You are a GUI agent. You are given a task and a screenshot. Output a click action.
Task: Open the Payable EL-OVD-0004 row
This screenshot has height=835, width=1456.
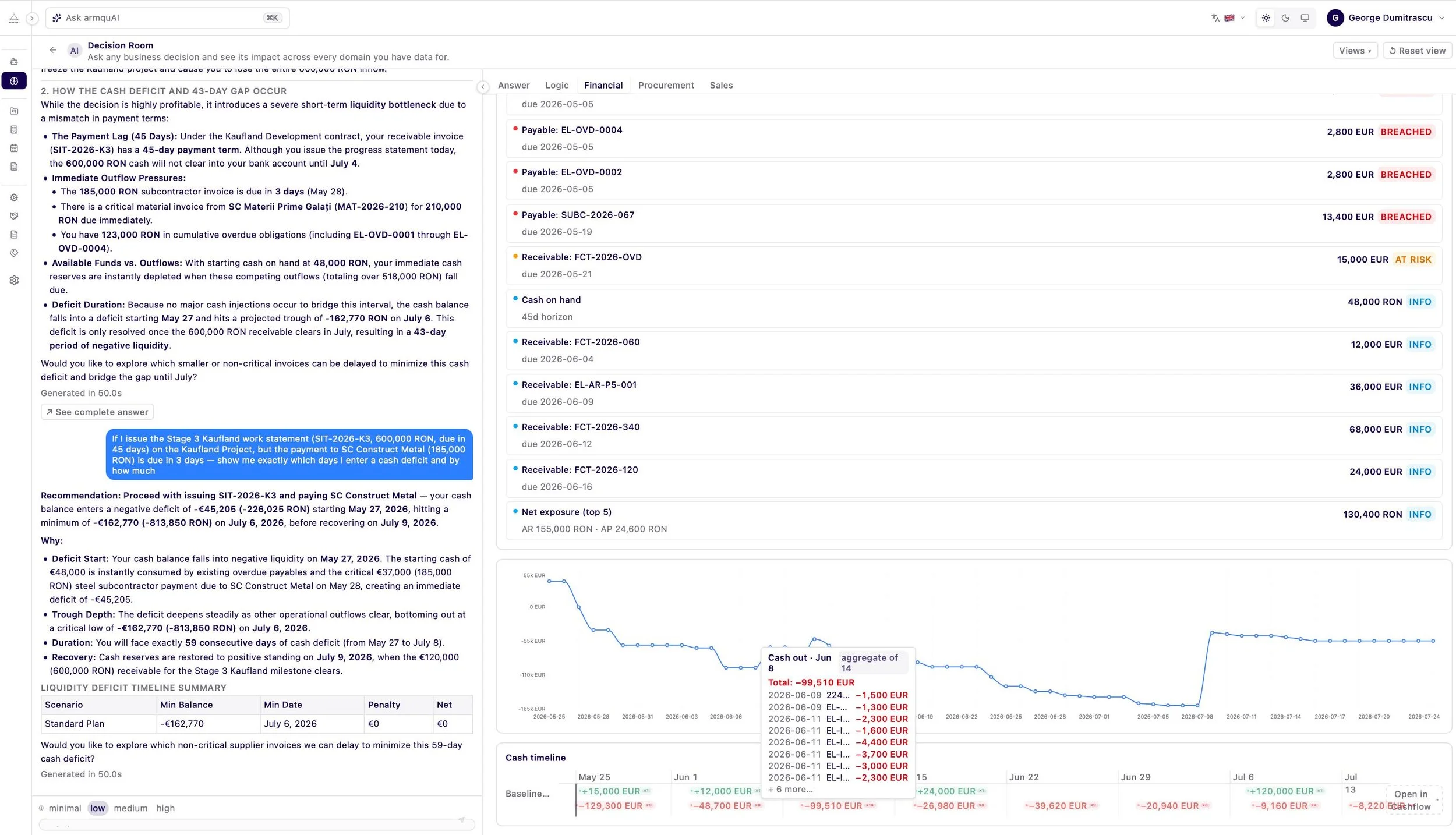974,139
